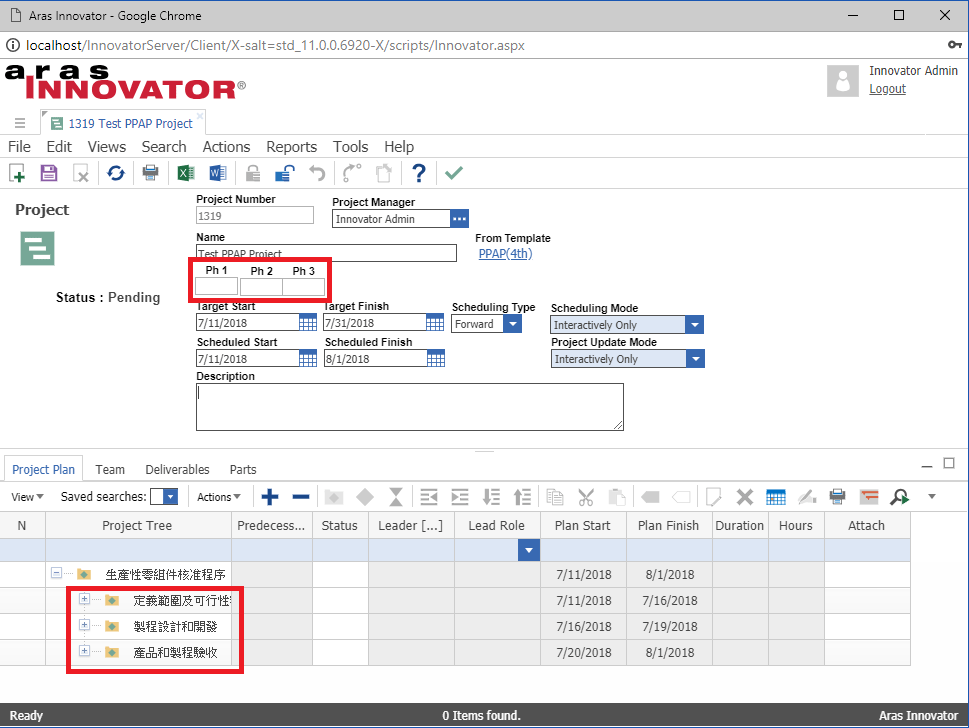
Task: Click the blue Unlock padlock icon
Action: click(x=284, y=173)
